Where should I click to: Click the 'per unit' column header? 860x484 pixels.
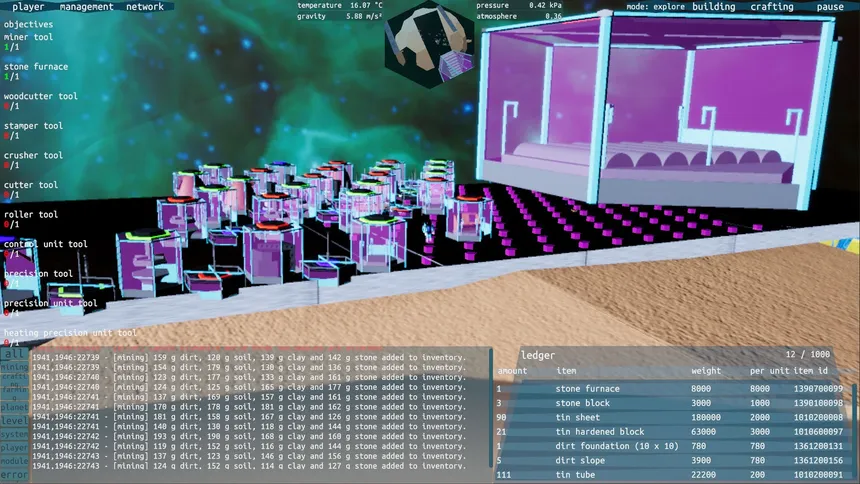tap(770, 371)
